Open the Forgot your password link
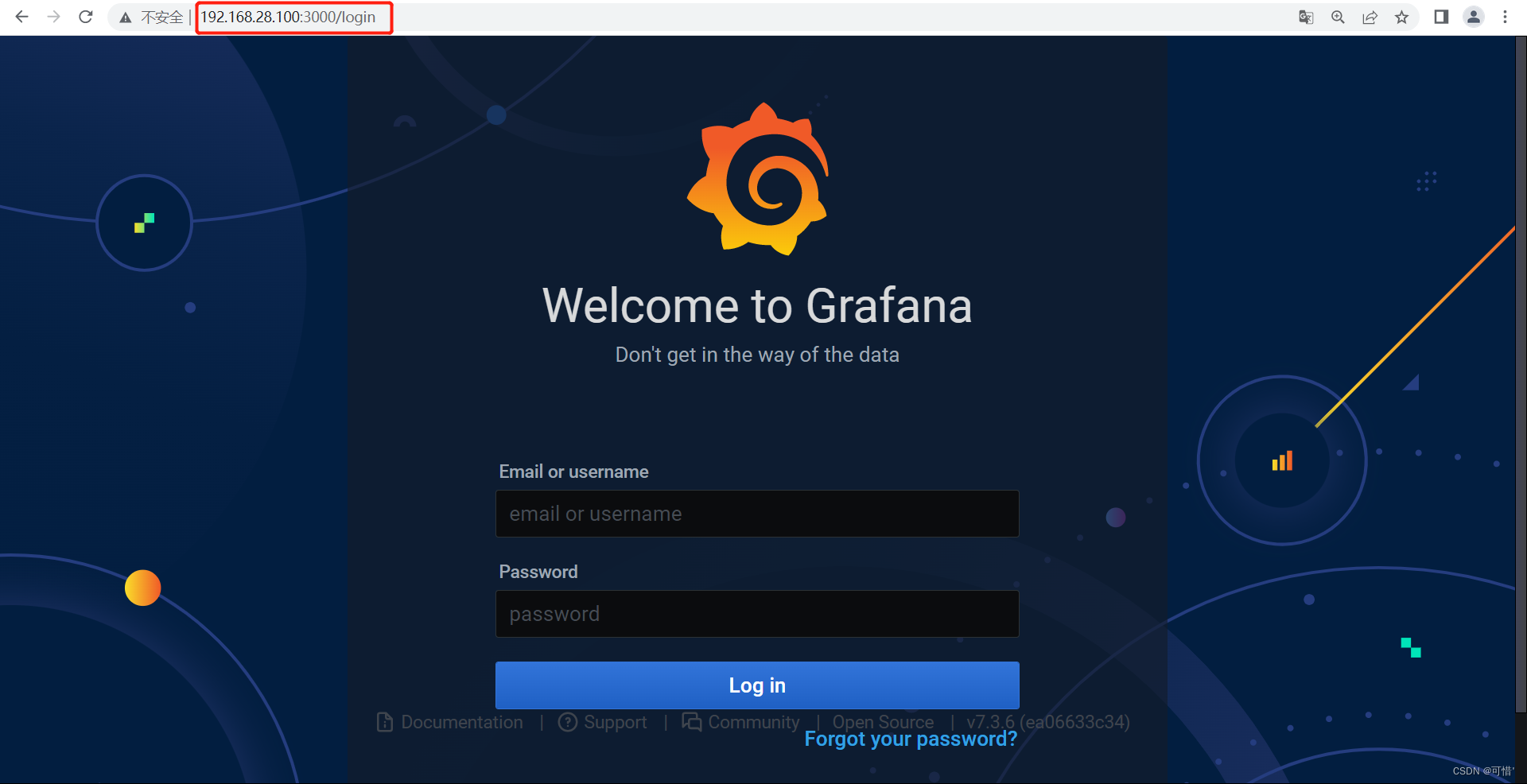This screenshot has height=784, width=1527. coord(911,739)
